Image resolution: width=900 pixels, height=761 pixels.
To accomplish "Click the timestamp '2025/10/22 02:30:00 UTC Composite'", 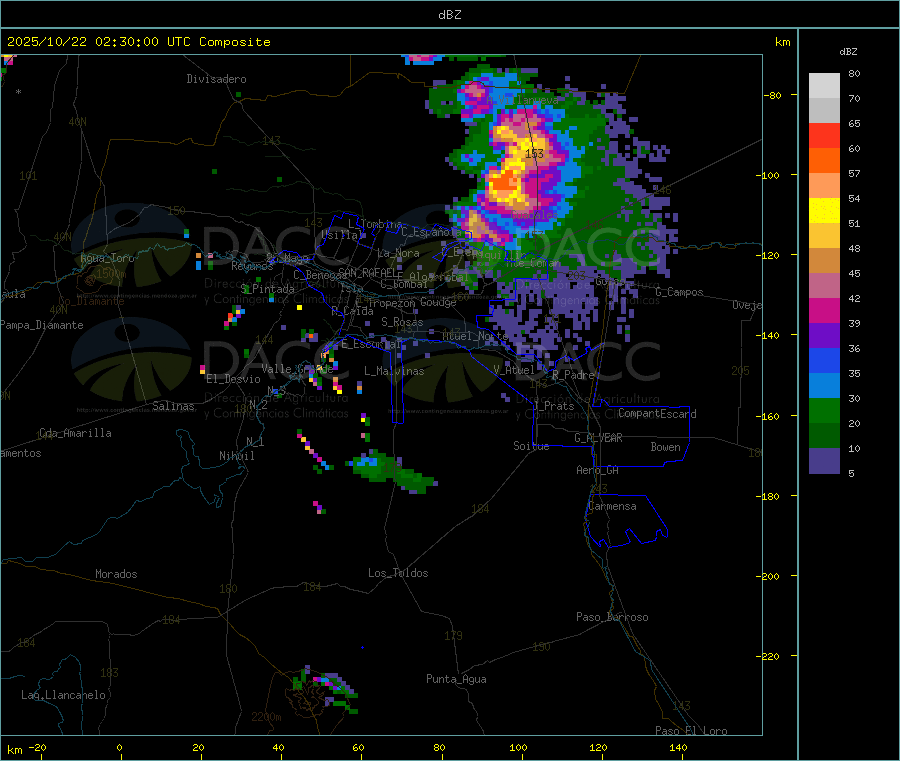I will 138,42.
